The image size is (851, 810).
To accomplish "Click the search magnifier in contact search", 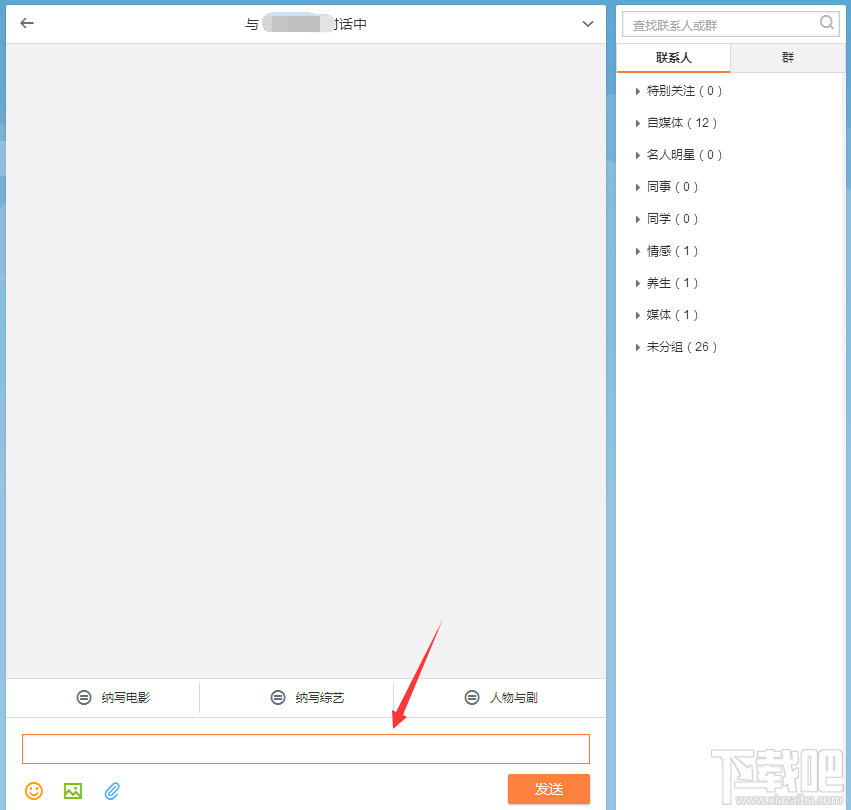I will [x=827, y=22].
